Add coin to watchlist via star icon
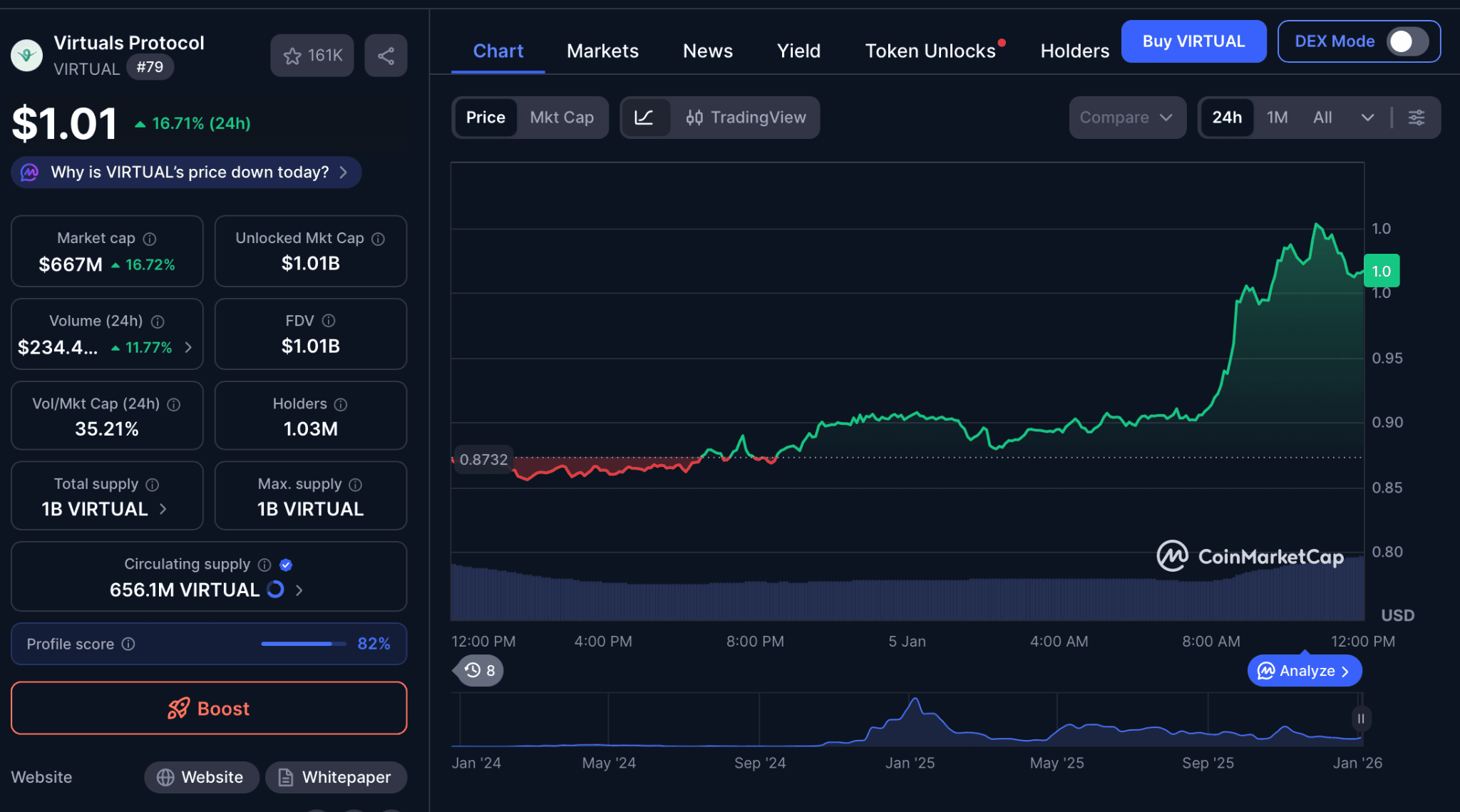This screenshot has width=1460, height=812. click(x=293, y=55)
